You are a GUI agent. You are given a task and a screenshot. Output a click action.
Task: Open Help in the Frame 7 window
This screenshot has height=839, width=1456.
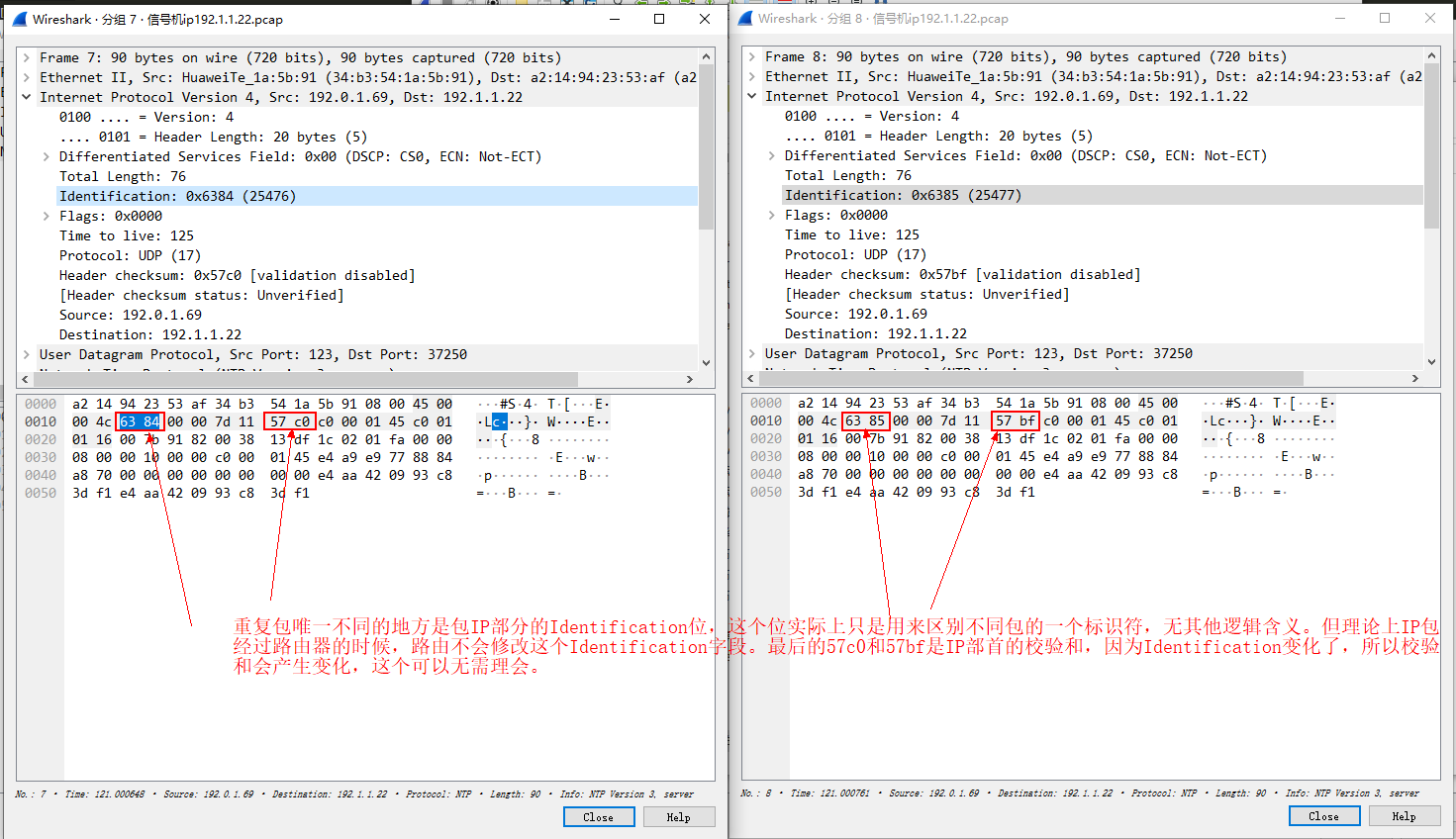point(679,817)
